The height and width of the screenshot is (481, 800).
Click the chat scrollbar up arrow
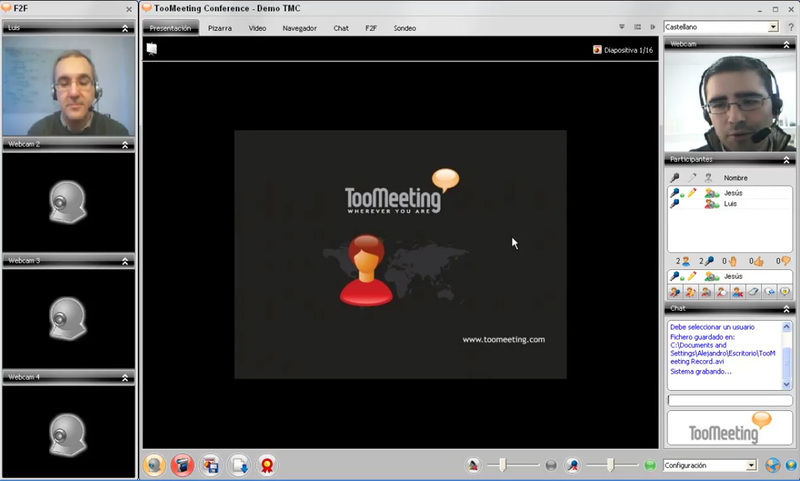(786, 326)
